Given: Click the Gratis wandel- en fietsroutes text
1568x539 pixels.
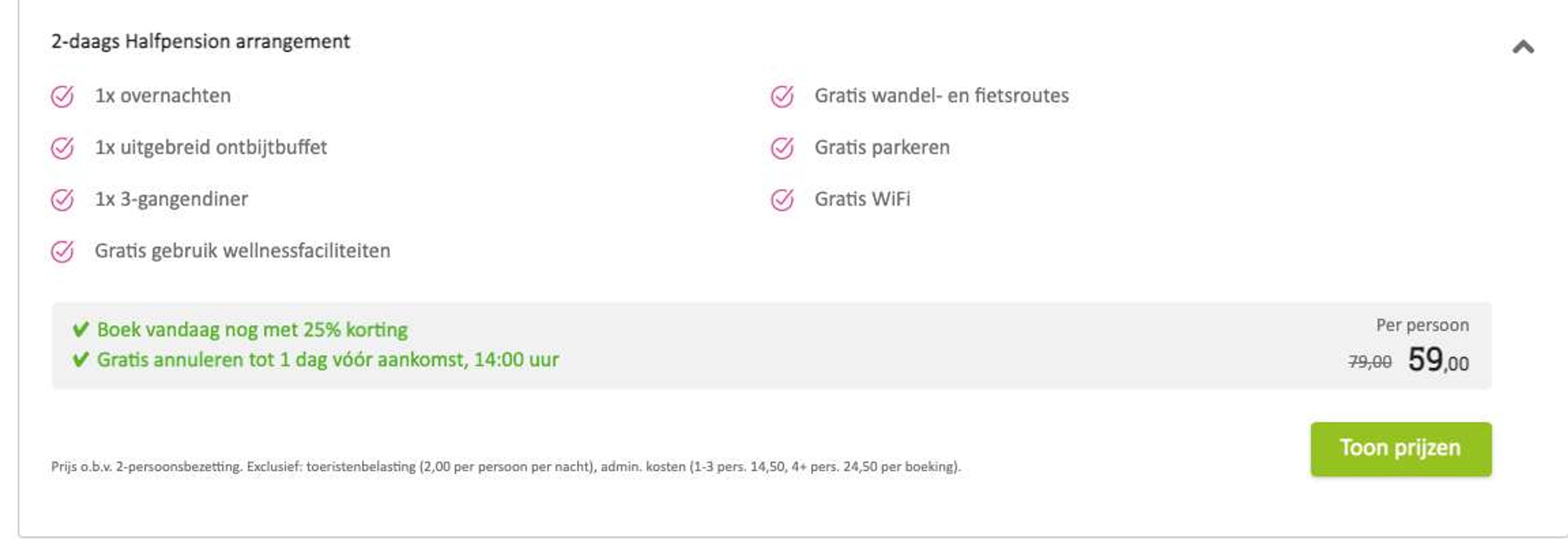Looking at the screenshot, I should pyautogui.click(x=942, y=96).
